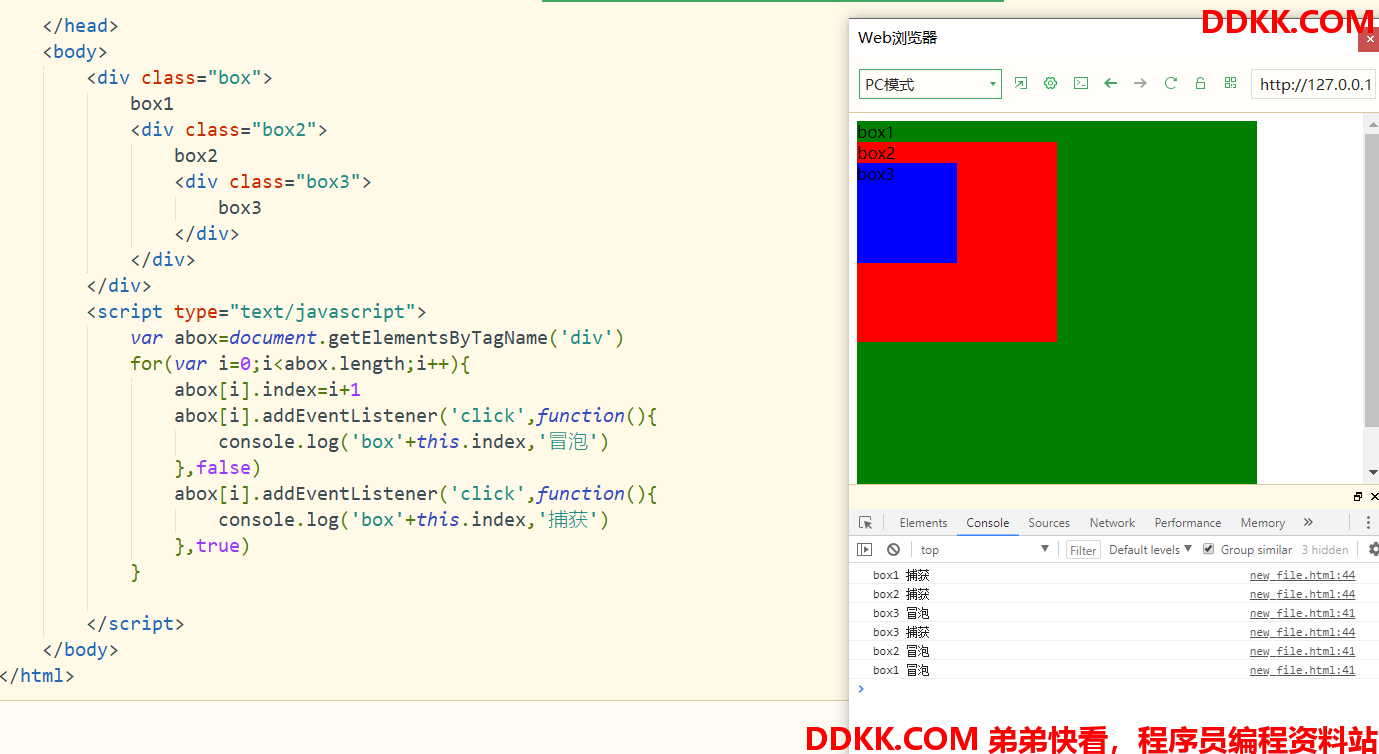
Task: Click the <div class="box3"> code line
Action: [x=273, y=182]
